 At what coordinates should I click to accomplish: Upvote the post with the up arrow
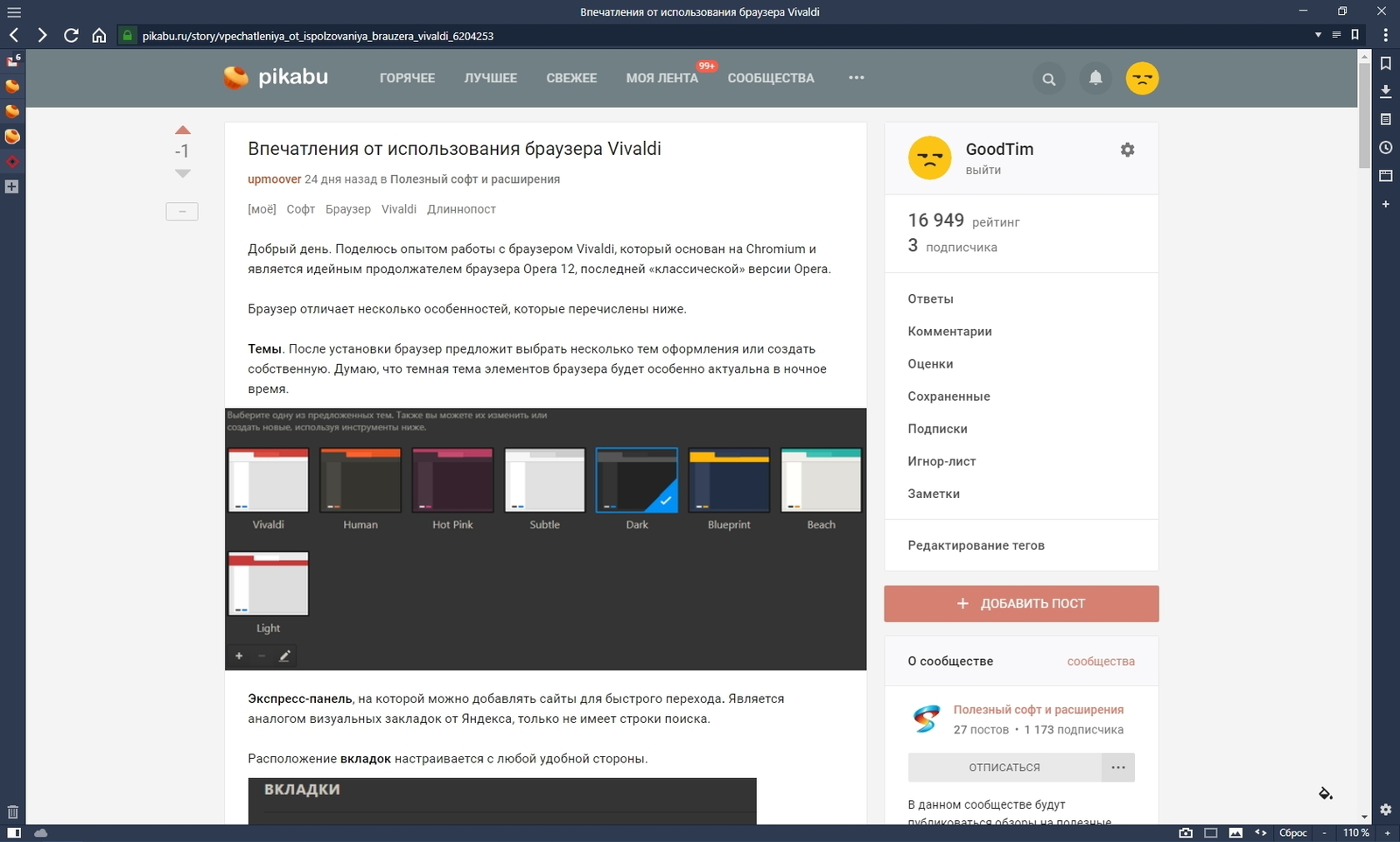click(182, 130)
